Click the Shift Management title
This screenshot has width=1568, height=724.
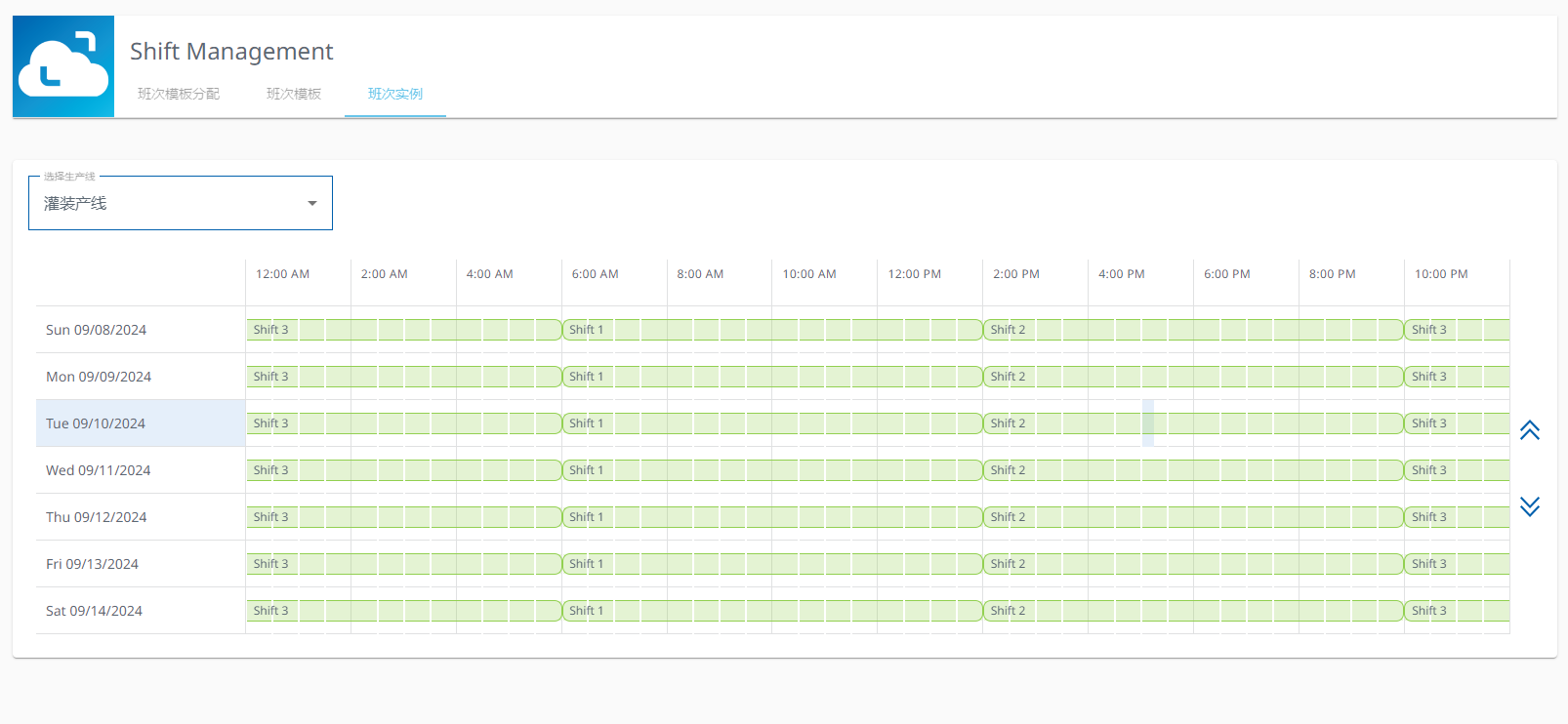coord(231,51)
